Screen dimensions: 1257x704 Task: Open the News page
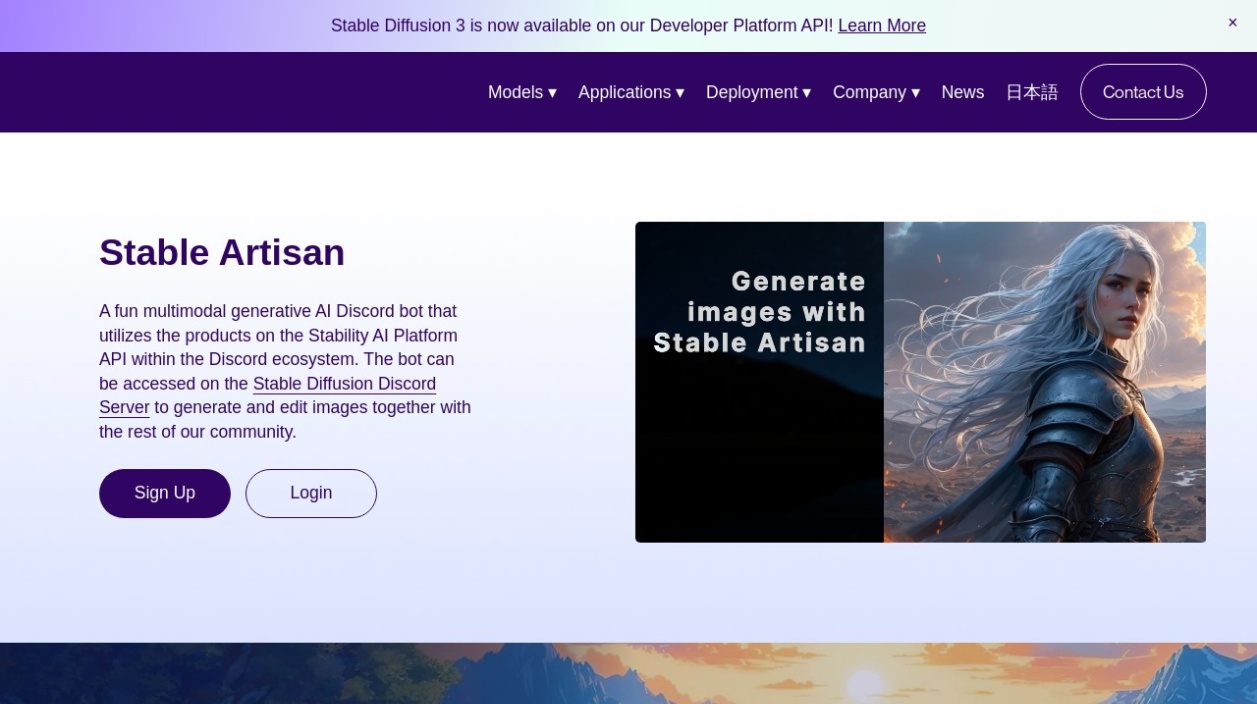point(962,92)
